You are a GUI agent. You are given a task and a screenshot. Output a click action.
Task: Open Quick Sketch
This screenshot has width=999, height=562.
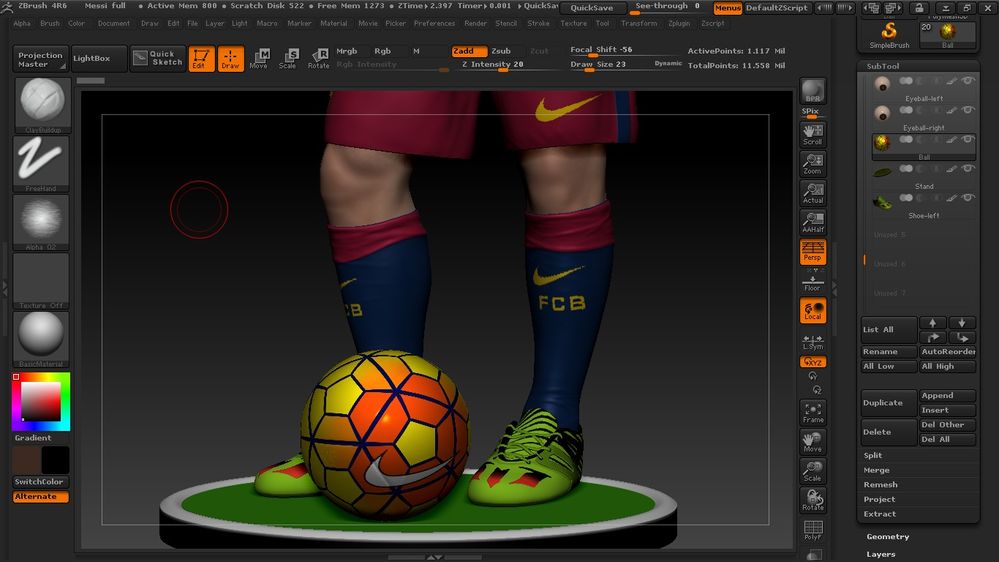point(158,59)
